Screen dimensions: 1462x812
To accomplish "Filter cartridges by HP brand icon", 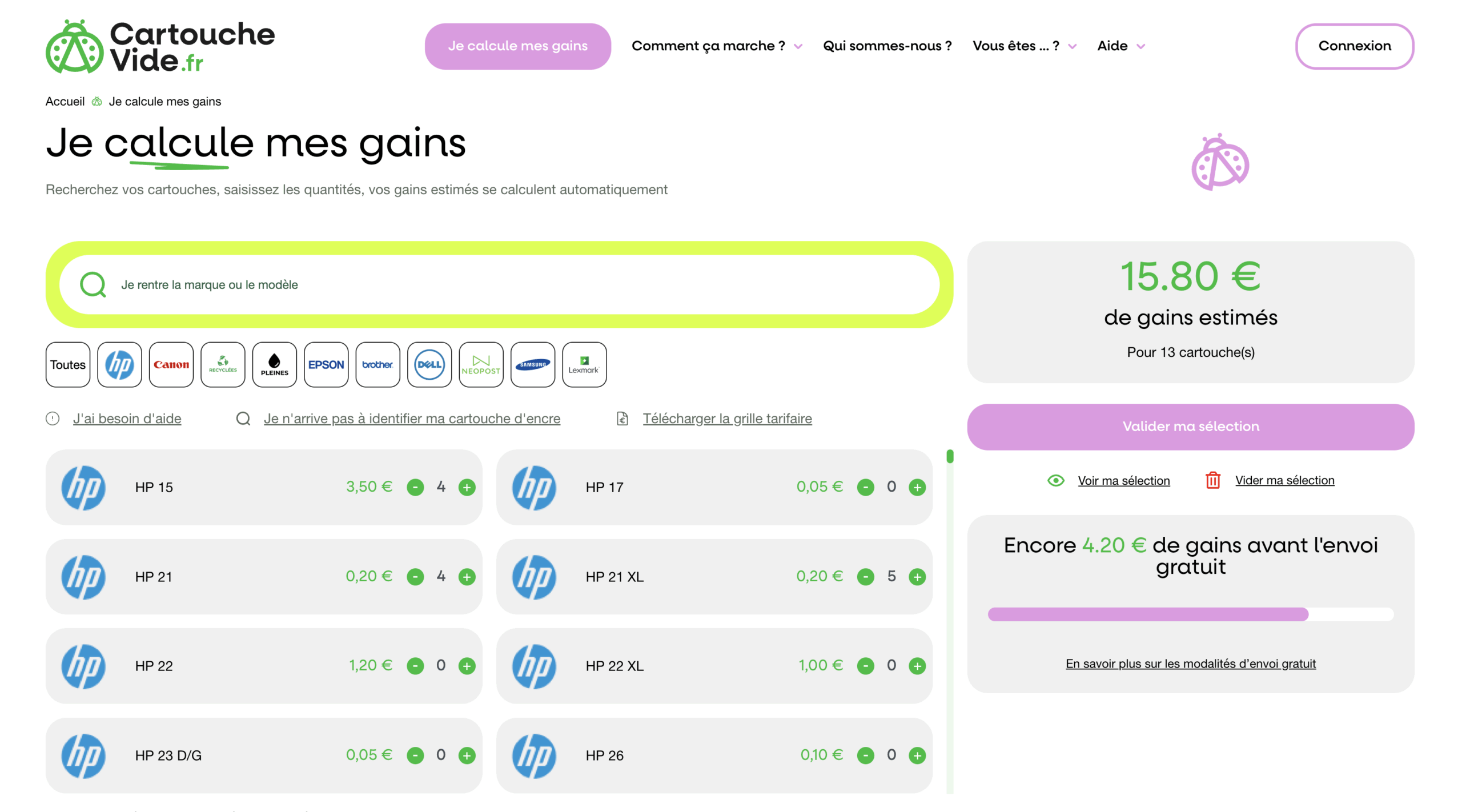I will [119, 364].
